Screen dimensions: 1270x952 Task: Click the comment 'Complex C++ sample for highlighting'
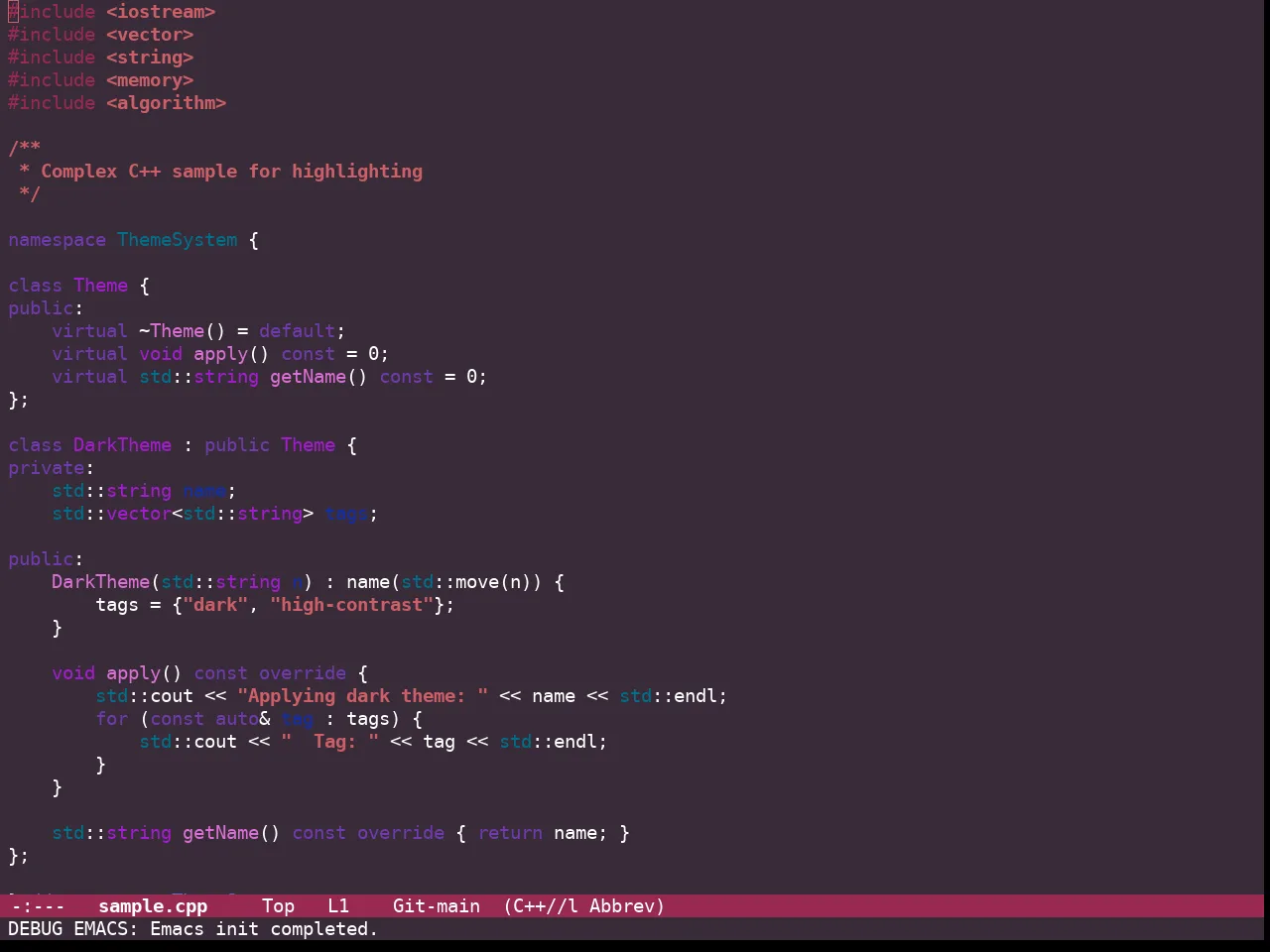pos(231,172)
